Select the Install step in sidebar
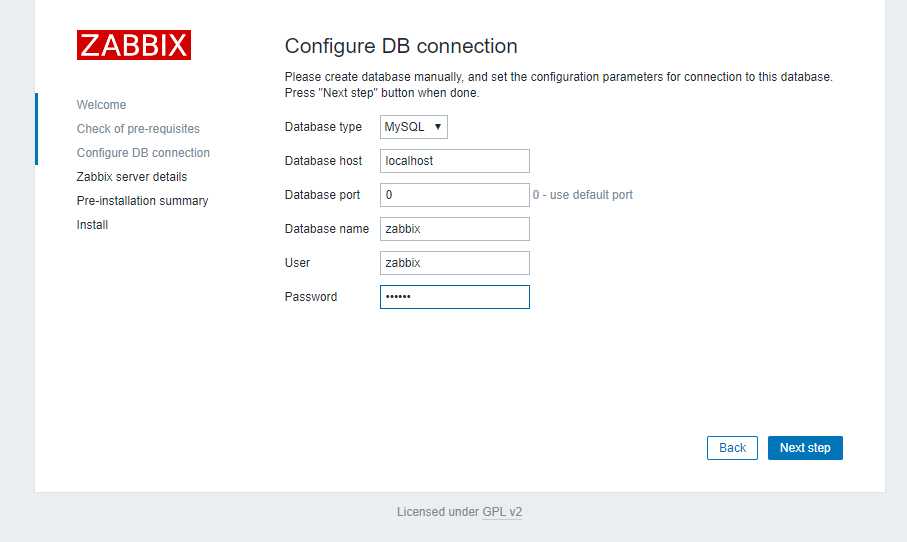Viewport: 907px width, 542px height. click(92, 225)
